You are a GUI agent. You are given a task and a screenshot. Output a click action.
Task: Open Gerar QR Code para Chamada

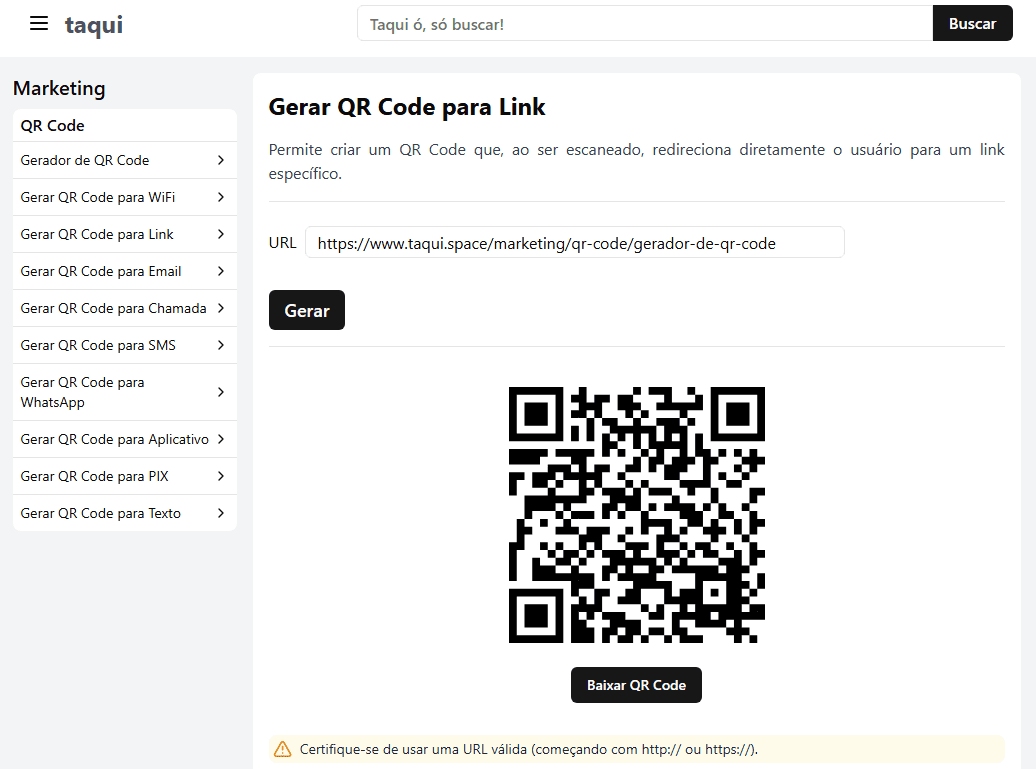pyautogui.click(x=125, y=309)
